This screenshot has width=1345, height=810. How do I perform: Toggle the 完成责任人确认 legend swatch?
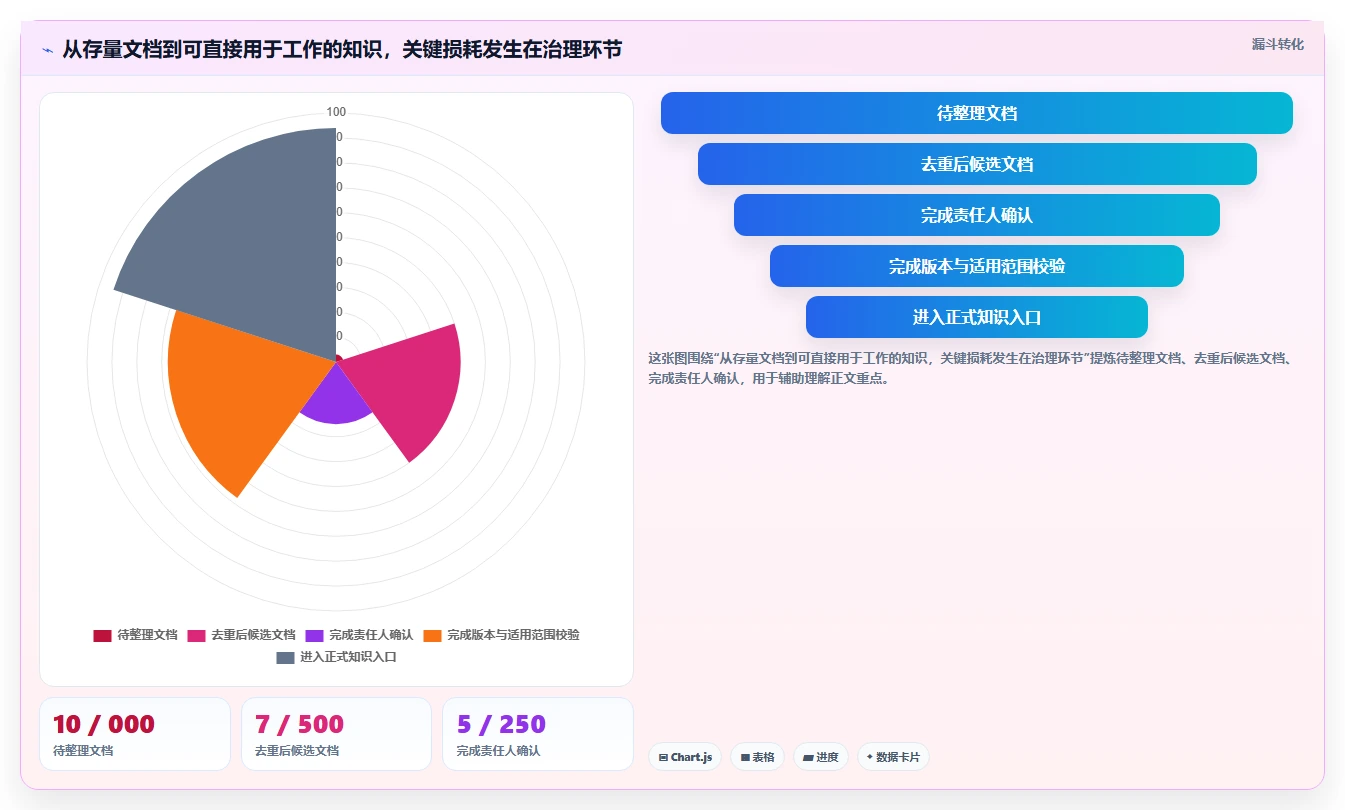point(314,635)
